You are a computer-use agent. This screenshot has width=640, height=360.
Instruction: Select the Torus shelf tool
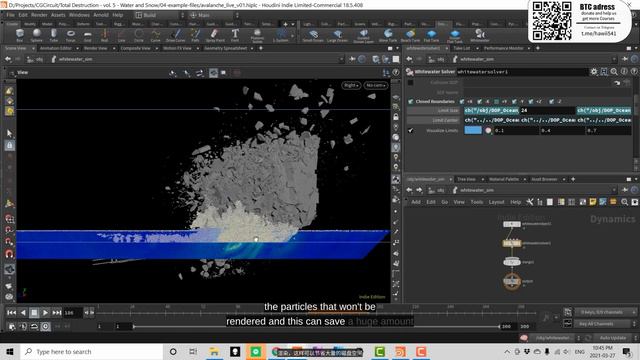71,35
